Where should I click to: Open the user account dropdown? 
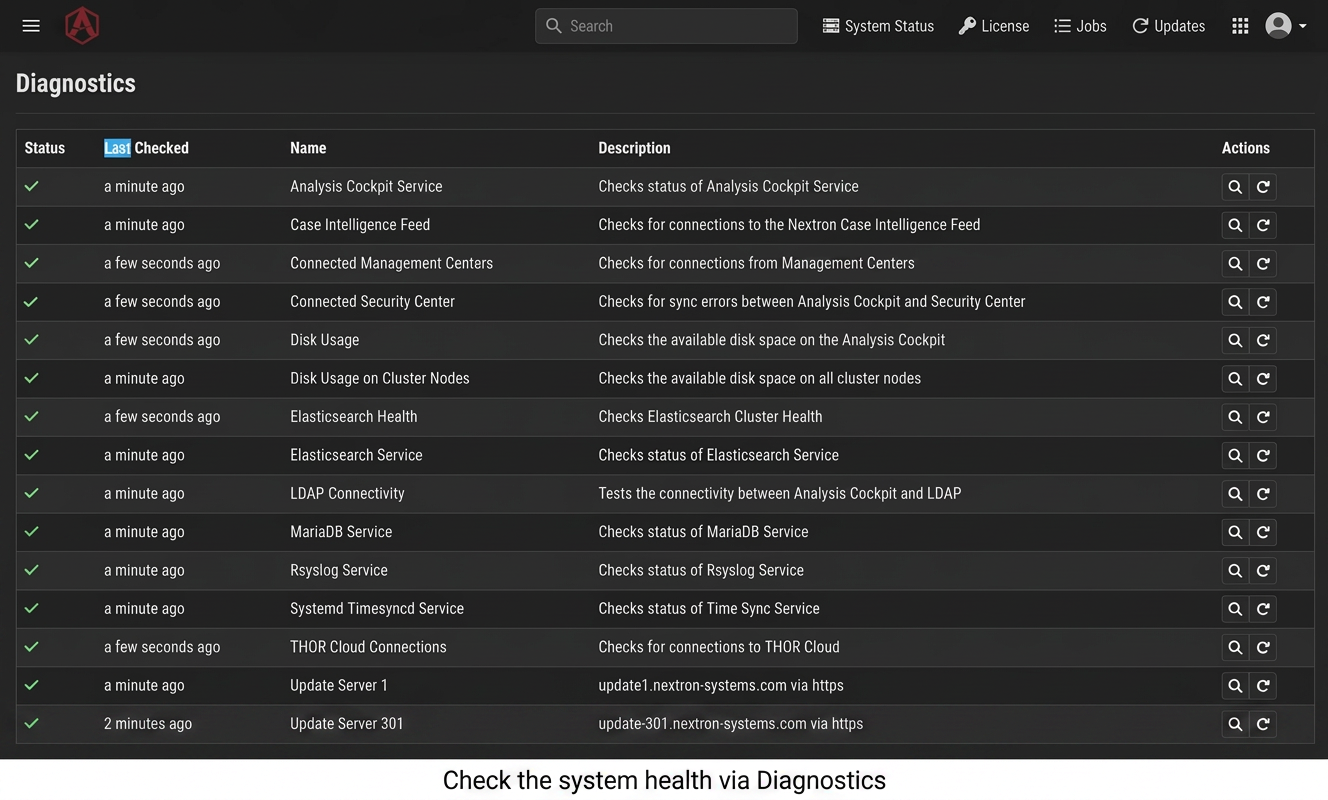[x=1286, y=26]
